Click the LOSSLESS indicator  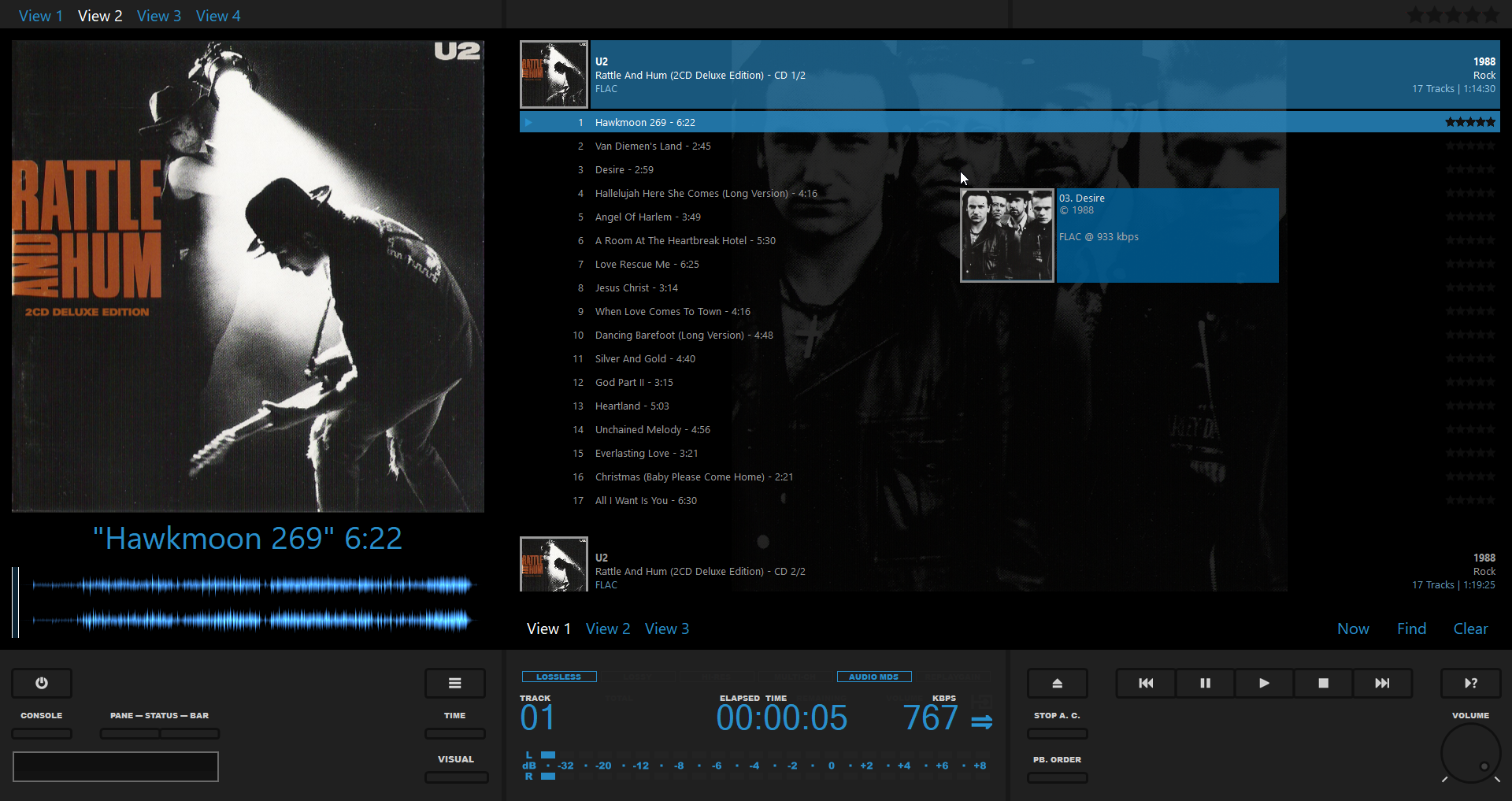559,677
